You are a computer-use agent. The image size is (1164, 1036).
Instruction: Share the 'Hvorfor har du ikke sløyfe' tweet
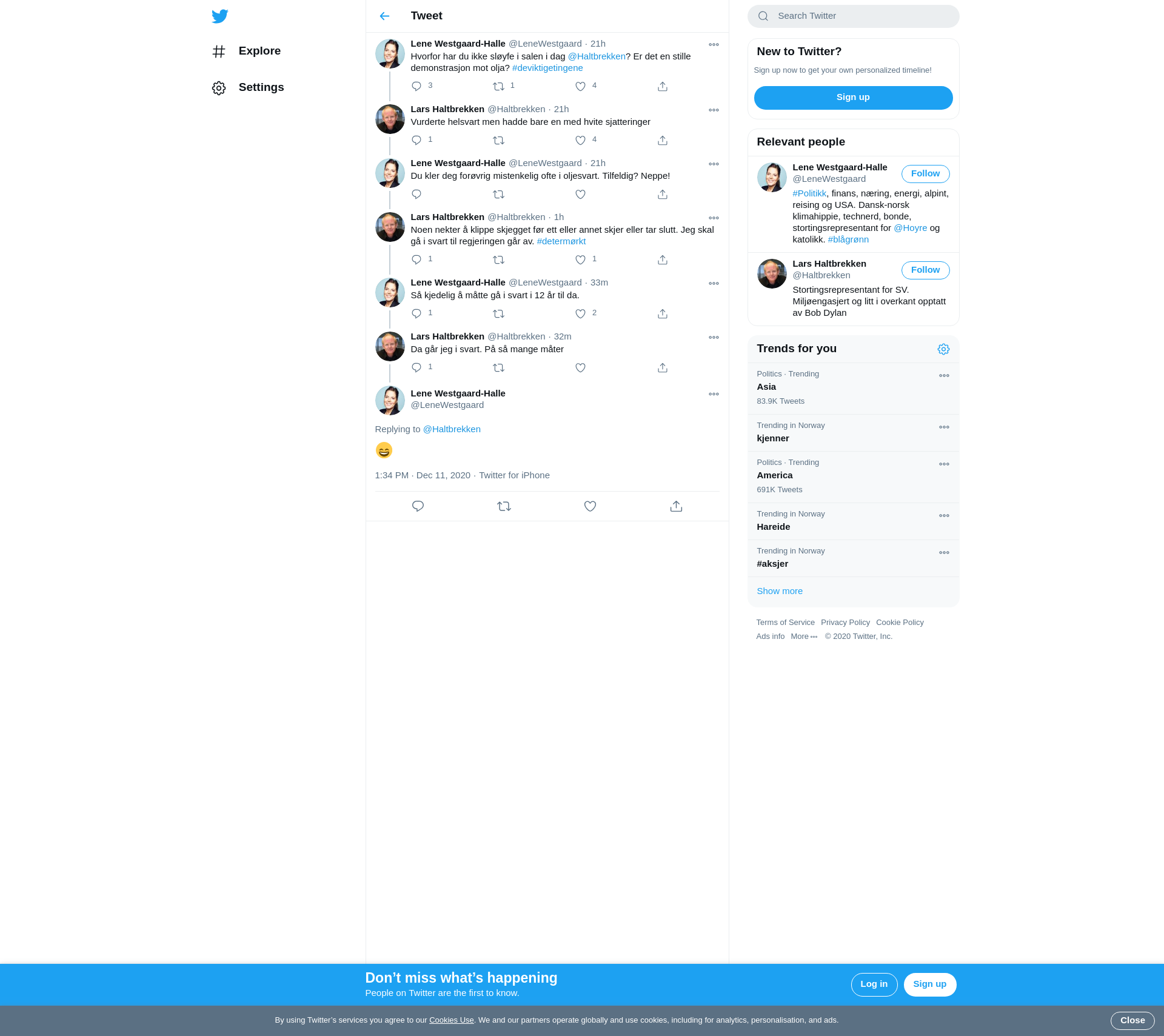(x=663, y=86)
